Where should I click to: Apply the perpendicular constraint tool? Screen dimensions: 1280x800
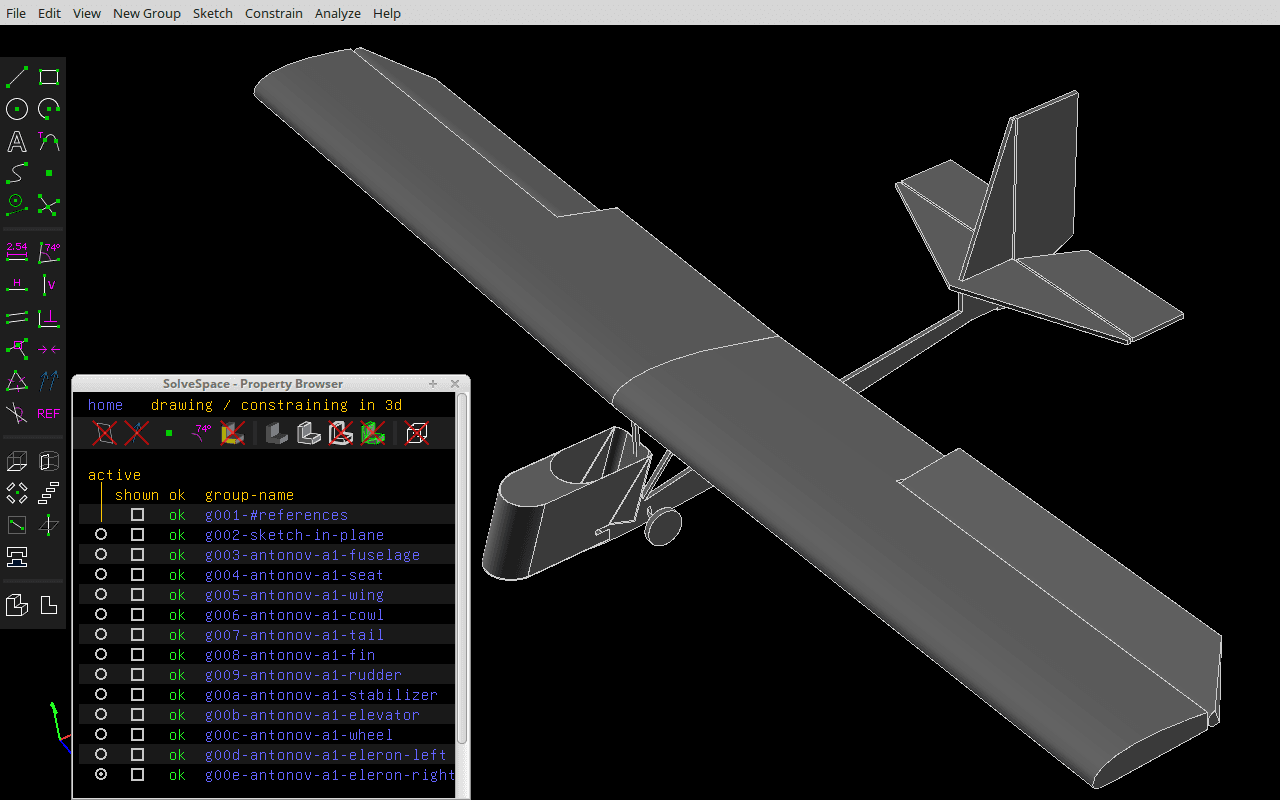point(49,318)
